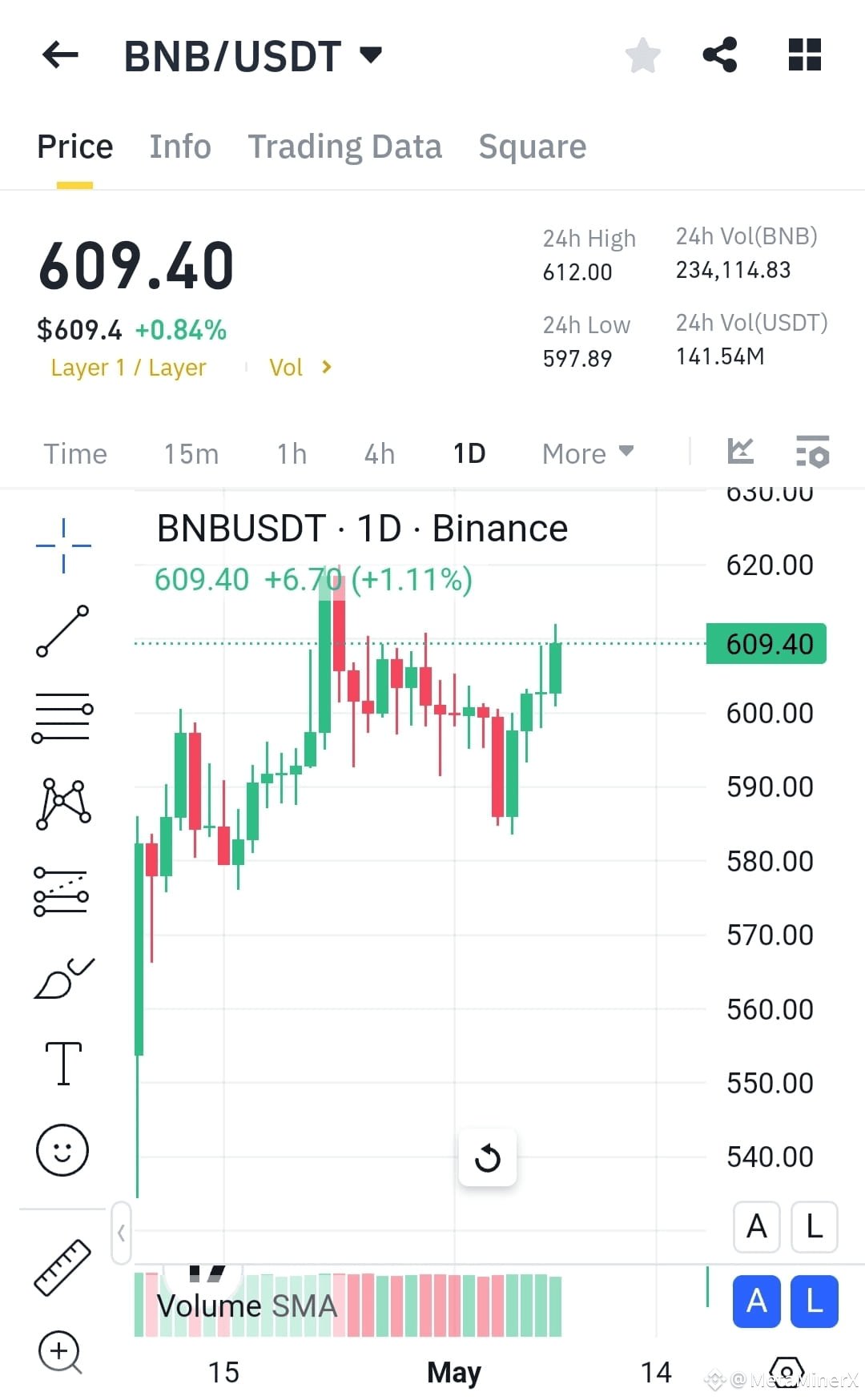Select the 1h interval

(x=292, y=454)
